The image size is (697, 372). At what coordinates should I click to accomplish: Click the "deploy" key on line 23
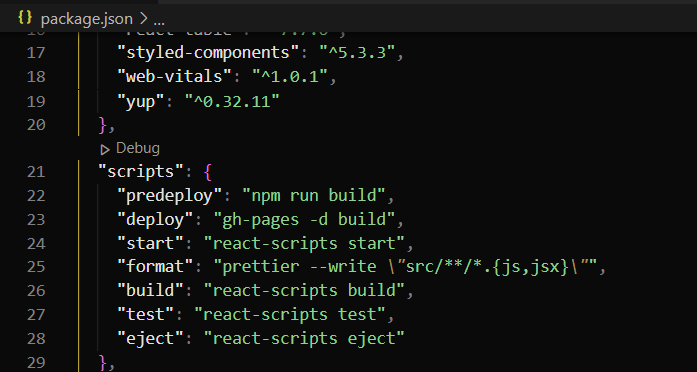(155, 219)
